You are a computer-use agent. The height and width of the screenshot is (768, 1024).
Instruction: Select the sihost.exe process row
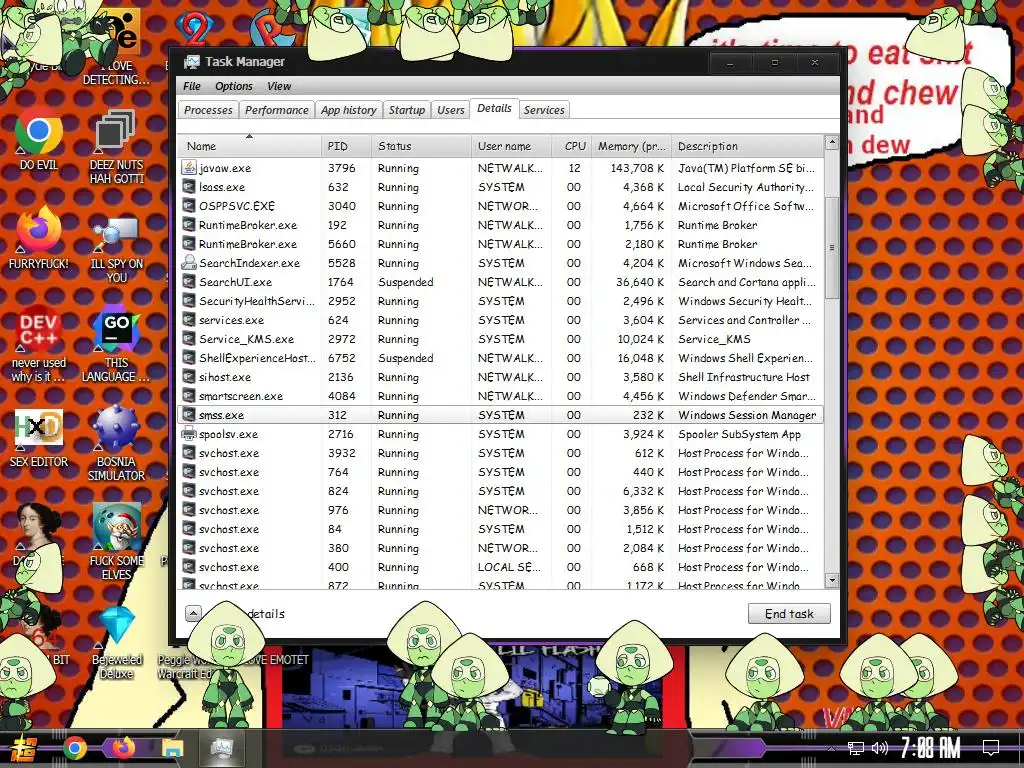pyautogui.click(x=500, y=377)
